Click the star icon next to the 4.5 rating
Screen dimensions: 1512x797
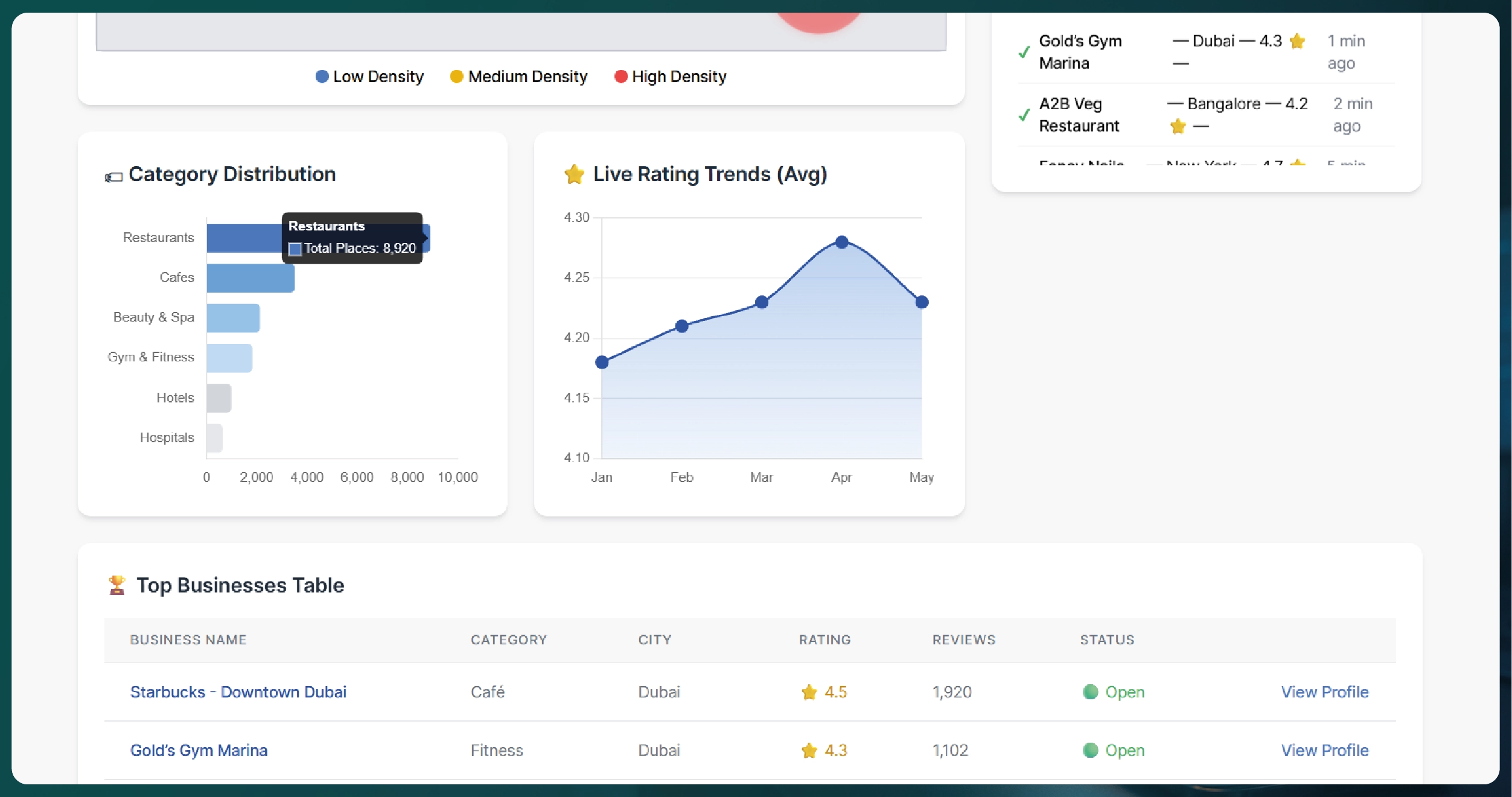click(x=809, y=692)
